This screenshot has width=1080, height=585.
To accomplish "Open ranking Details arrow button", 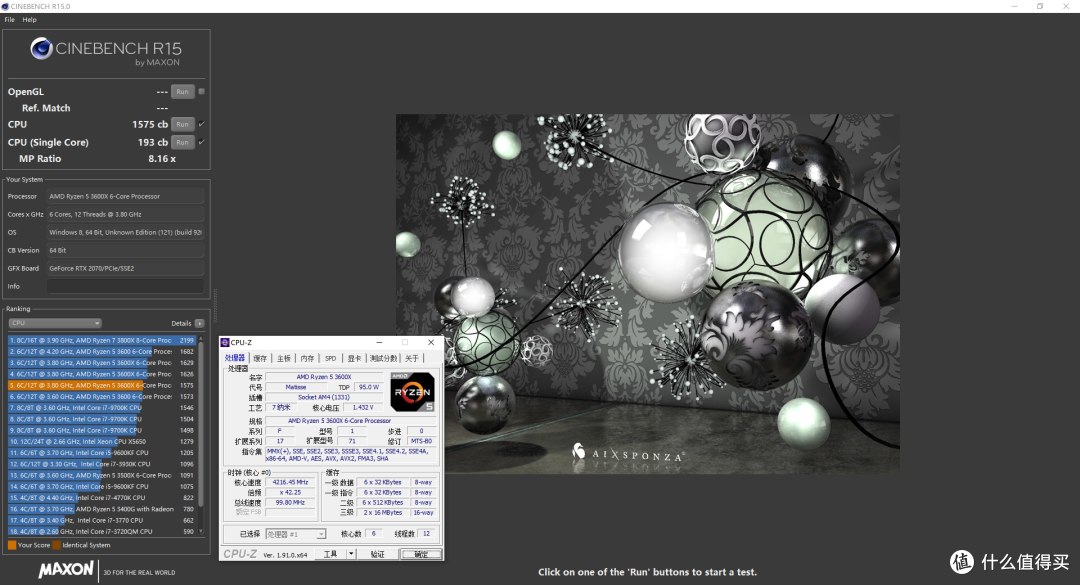I will (x=199, y=323).
